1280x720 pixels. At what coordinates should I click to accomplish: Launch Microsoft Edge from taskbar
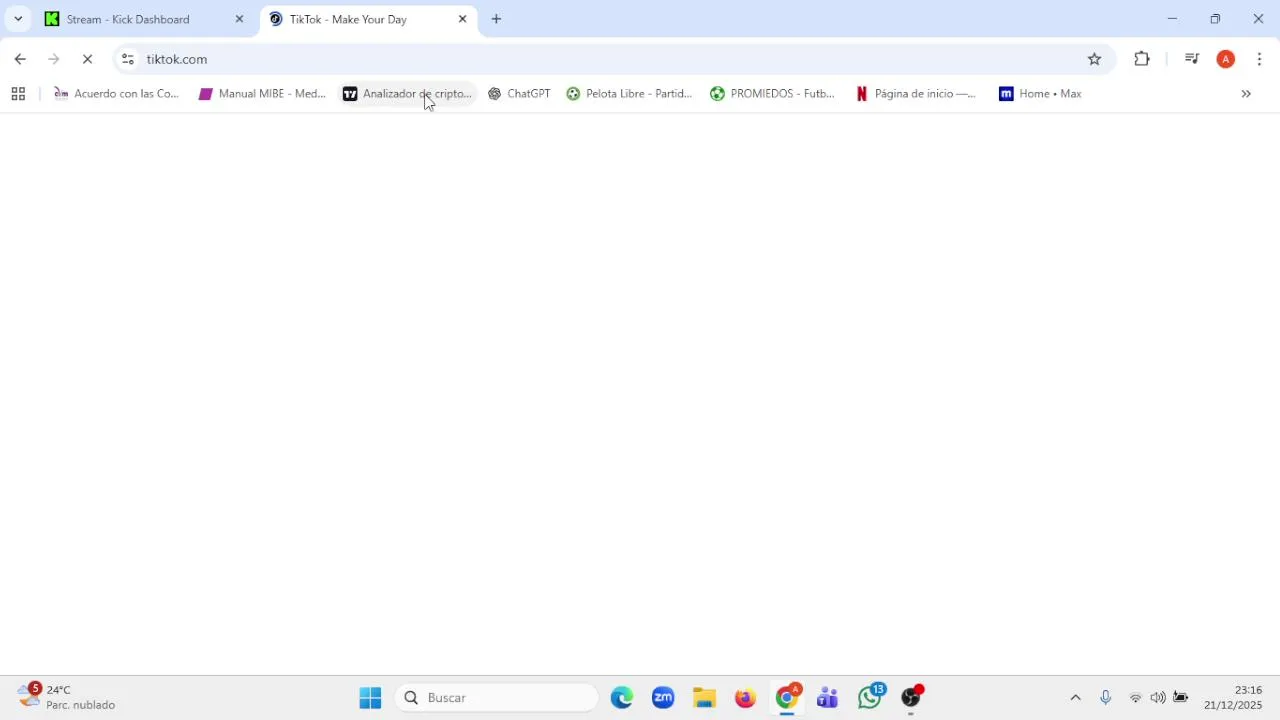[622, 698]
